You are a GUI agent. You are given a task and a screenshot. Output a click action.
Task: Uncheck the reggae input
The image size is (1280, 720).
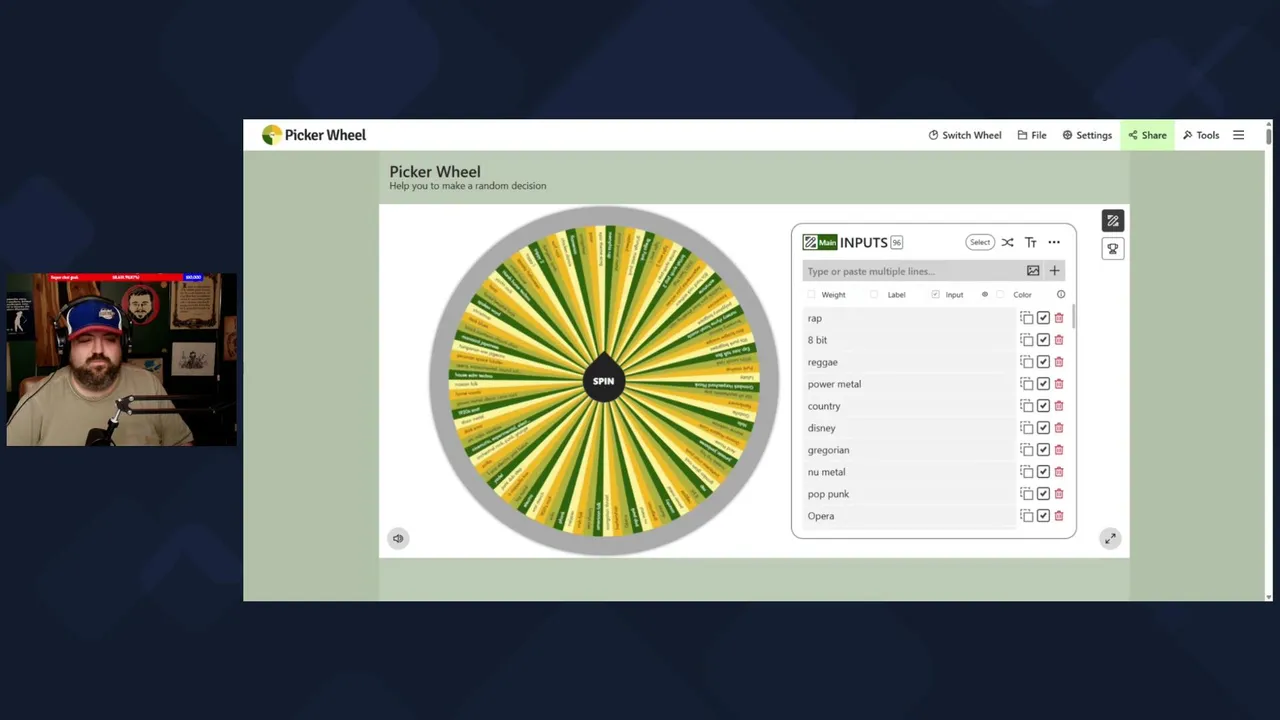click(x=1043, y=362)
